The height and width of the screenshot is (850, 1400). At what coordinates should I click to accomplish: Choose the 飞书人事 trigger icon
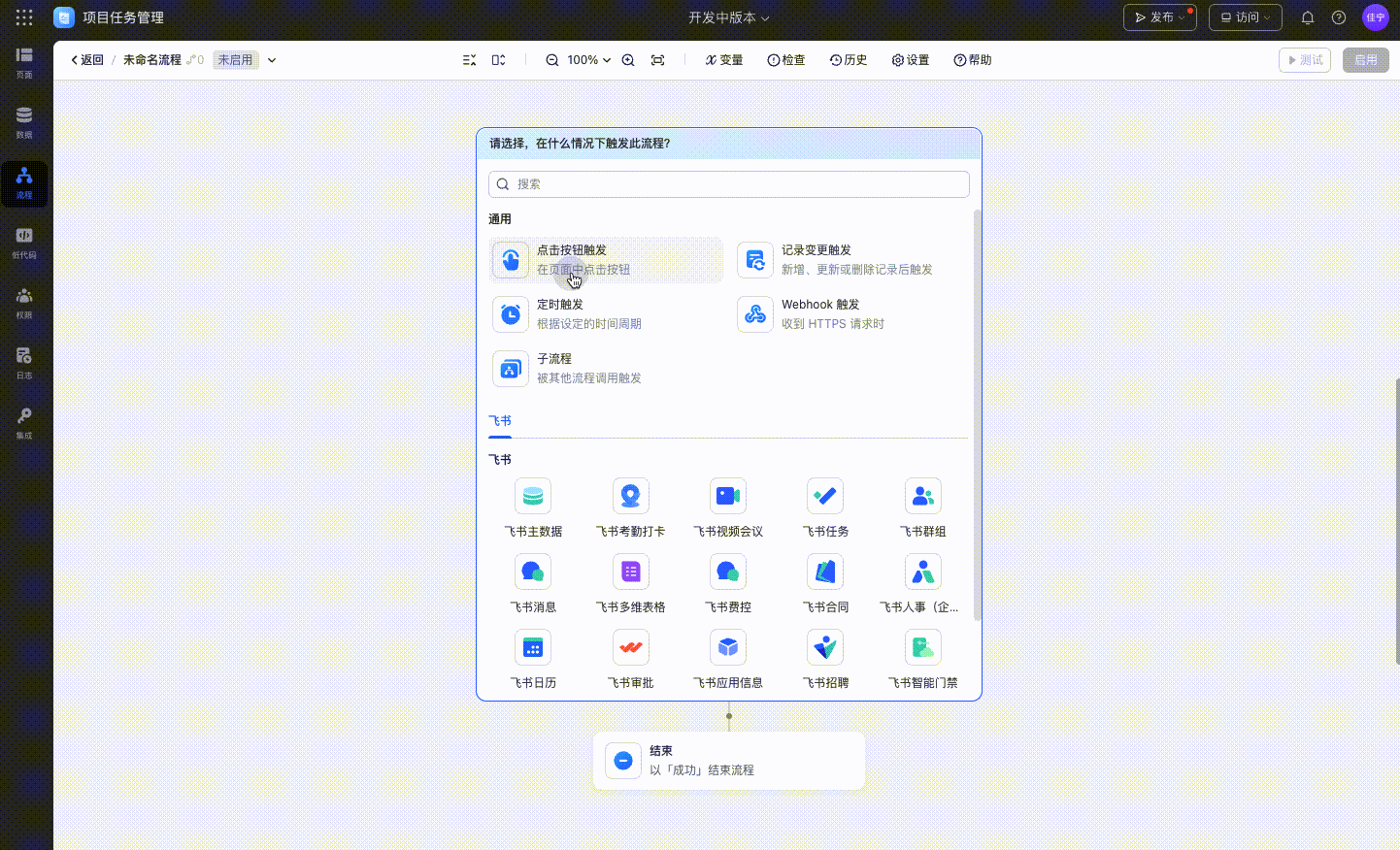[x=923, y=572]
